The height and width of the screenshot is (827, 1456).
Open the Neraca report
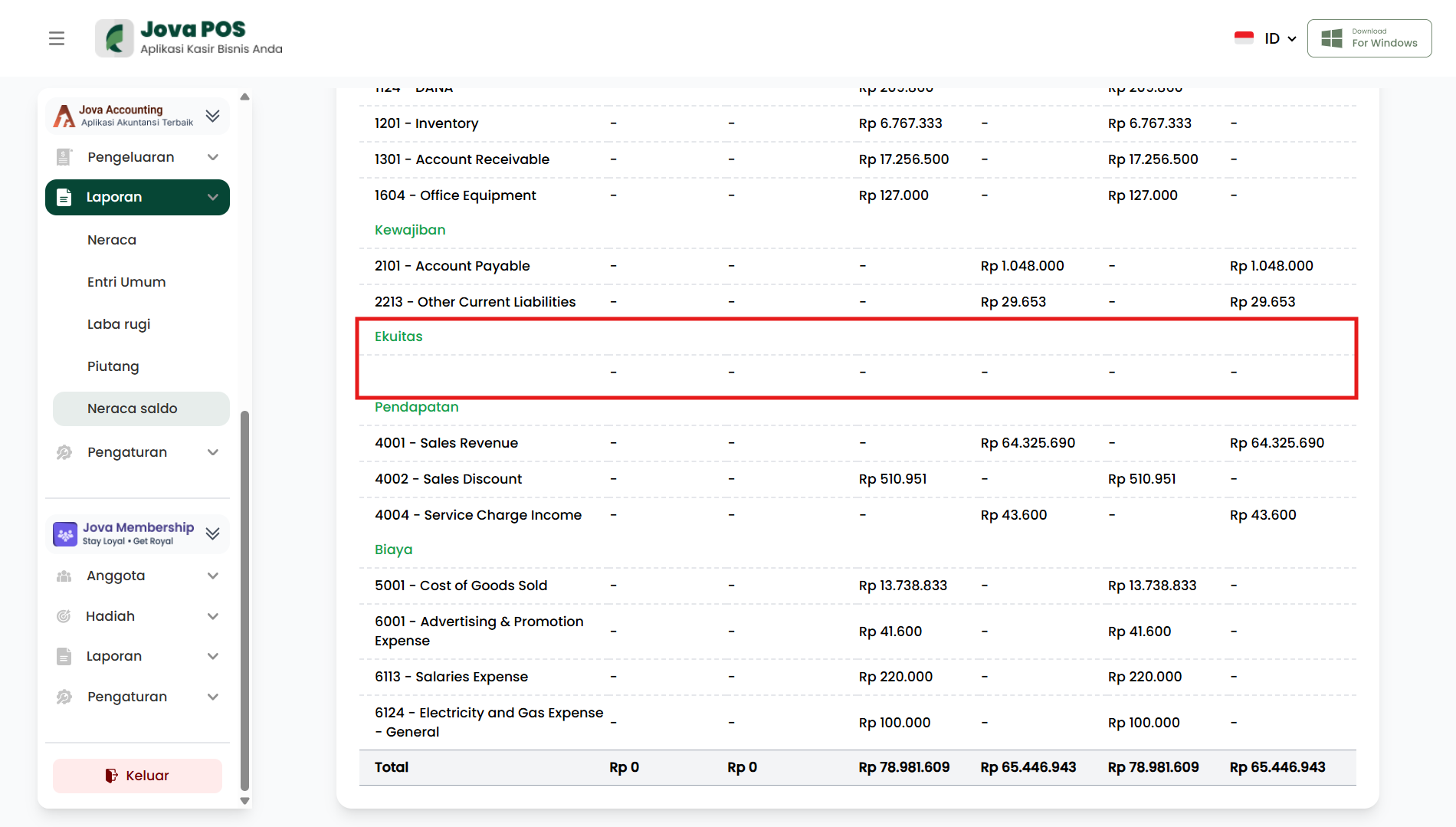pos(112,240)
